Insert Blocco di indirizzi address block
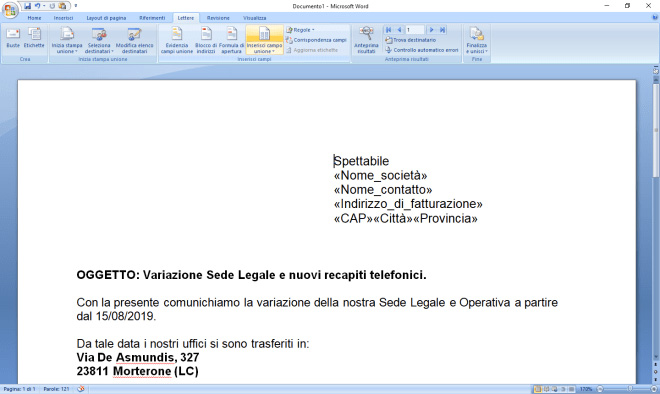The height and width of the screenshot is (394, 660). 206,40
